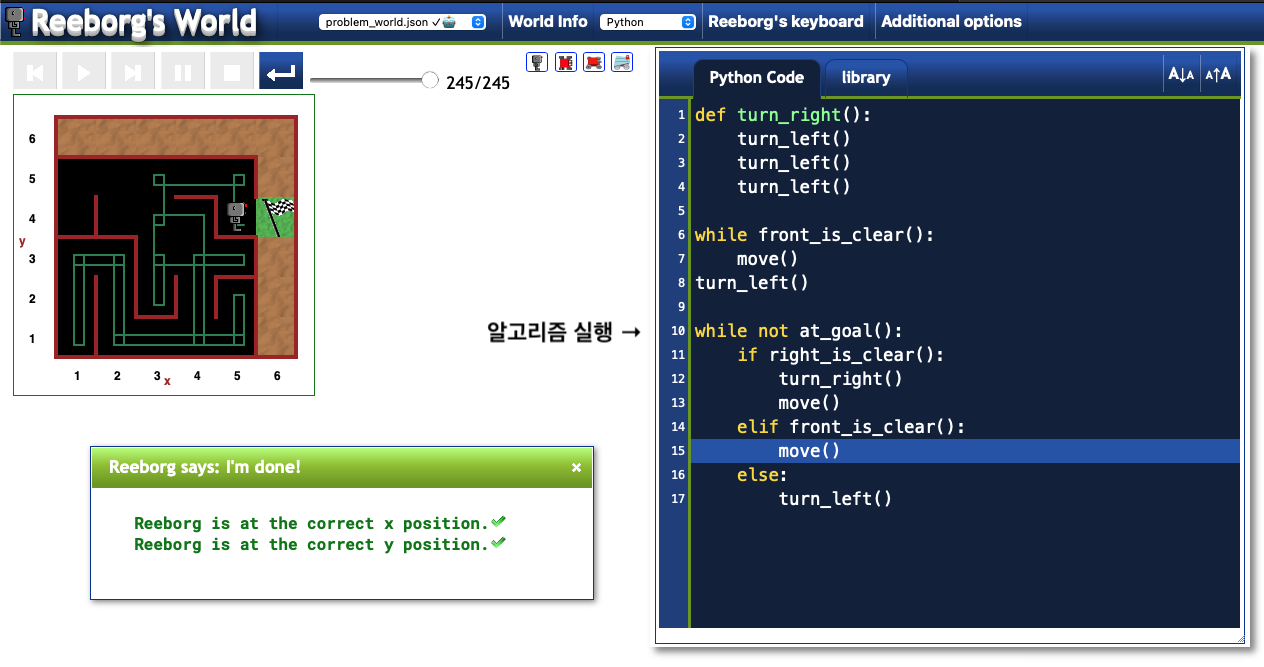Click the '245/245' step counter
The image size is (1264, 667).
478,83
